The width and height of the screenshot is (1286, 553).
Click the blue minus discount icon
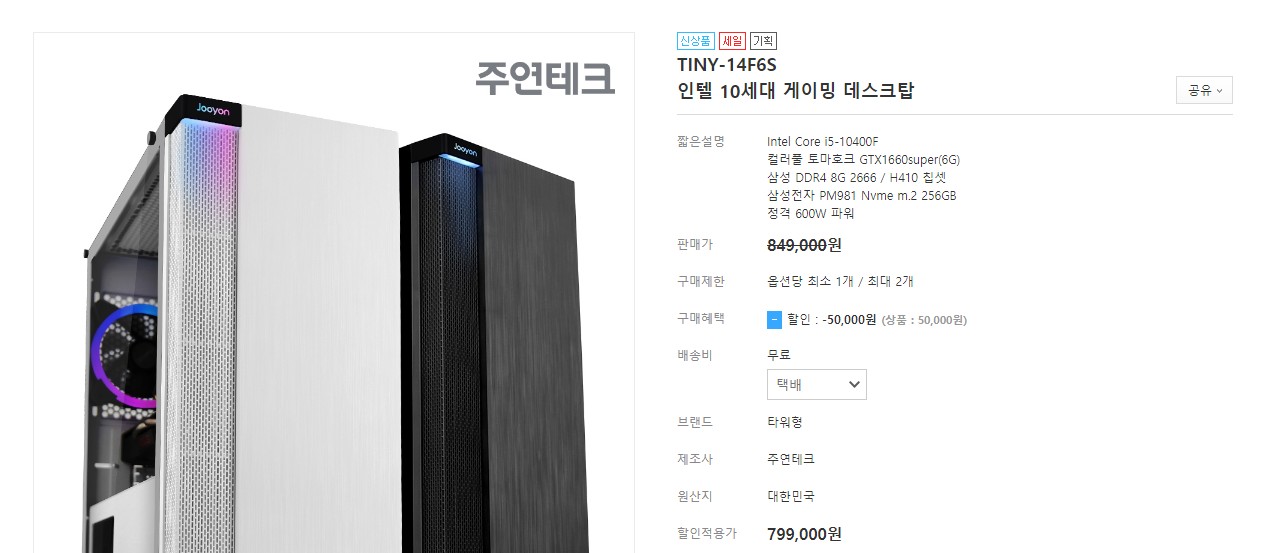click(774, 320)
